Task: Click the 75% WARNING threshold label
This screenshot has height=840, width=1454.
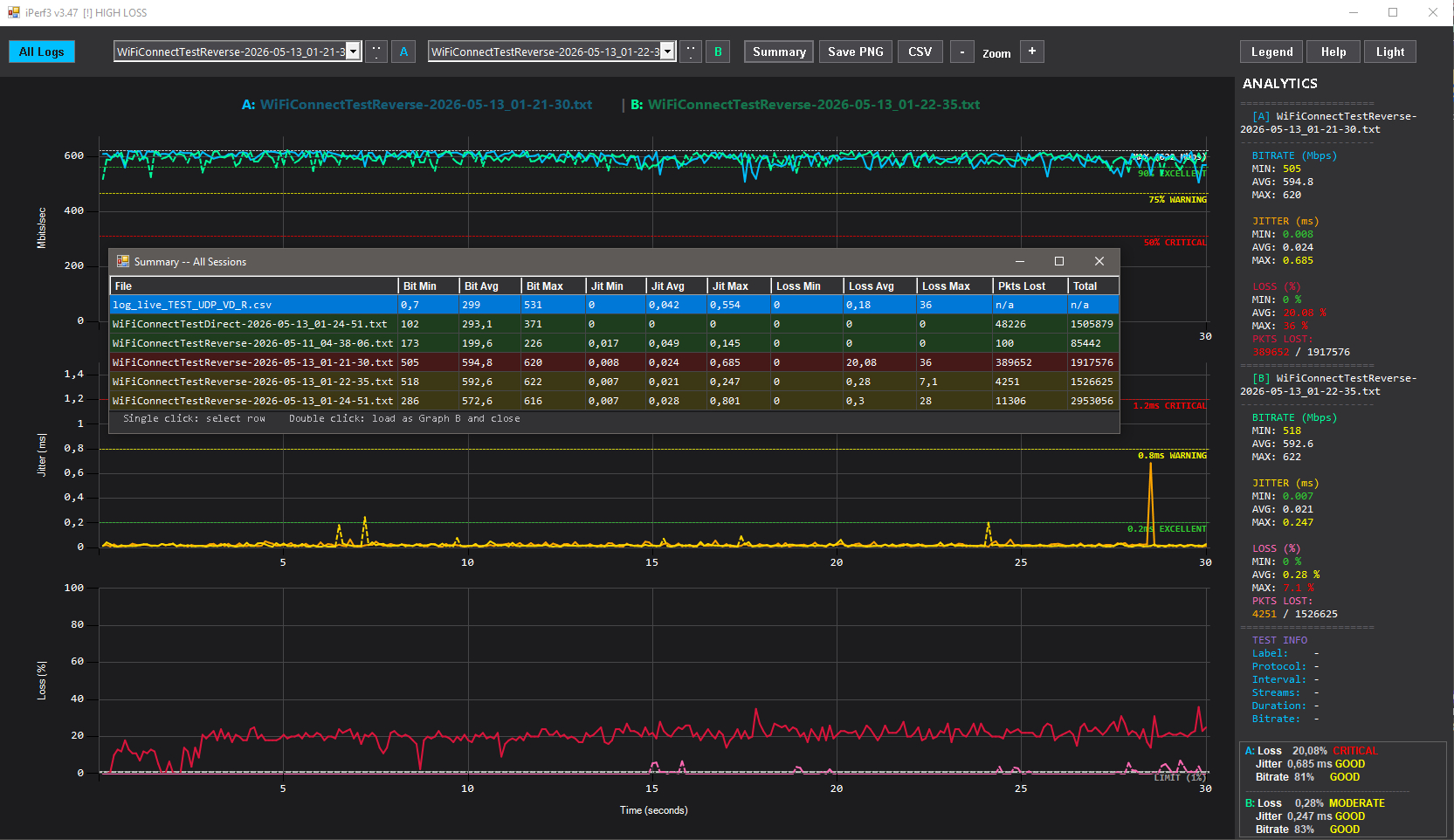Action: 1177,200
